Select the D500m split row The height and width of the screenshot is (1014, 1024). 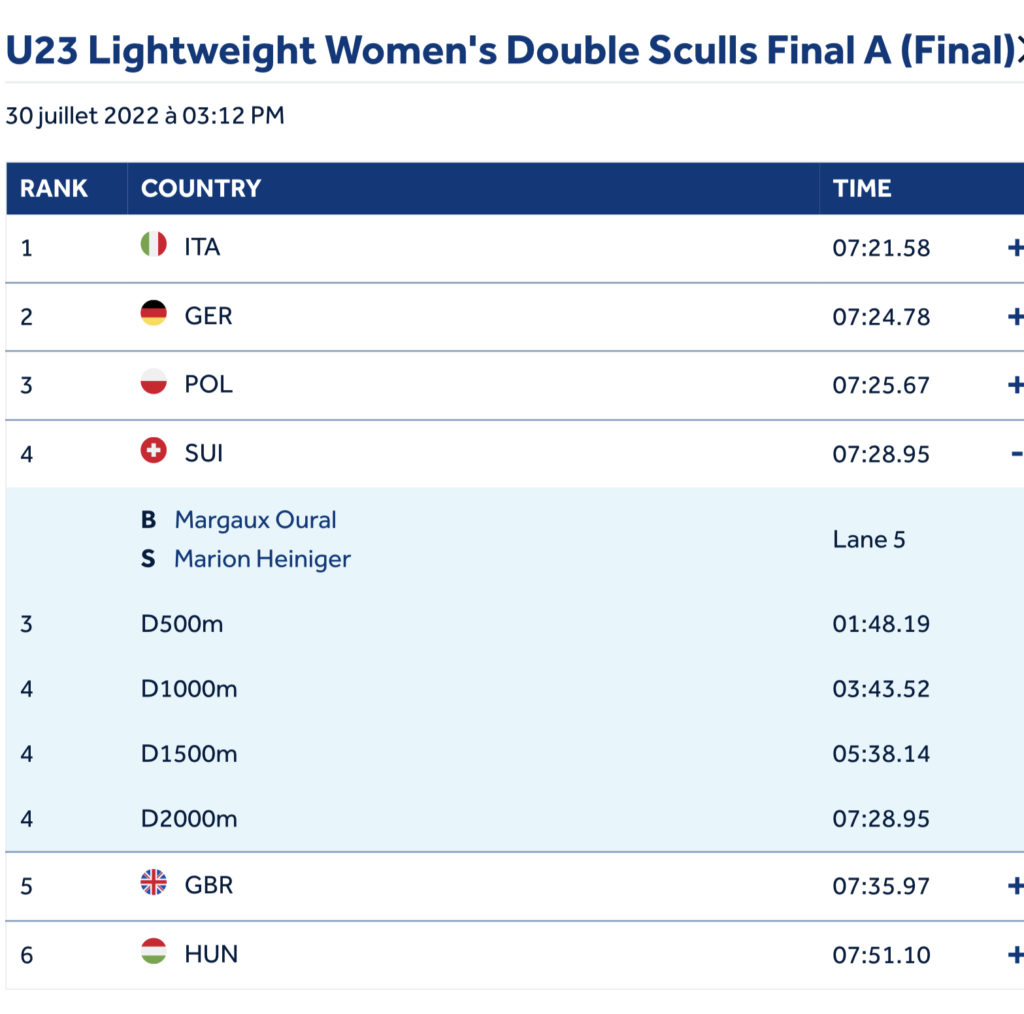[x=182, y=624]
